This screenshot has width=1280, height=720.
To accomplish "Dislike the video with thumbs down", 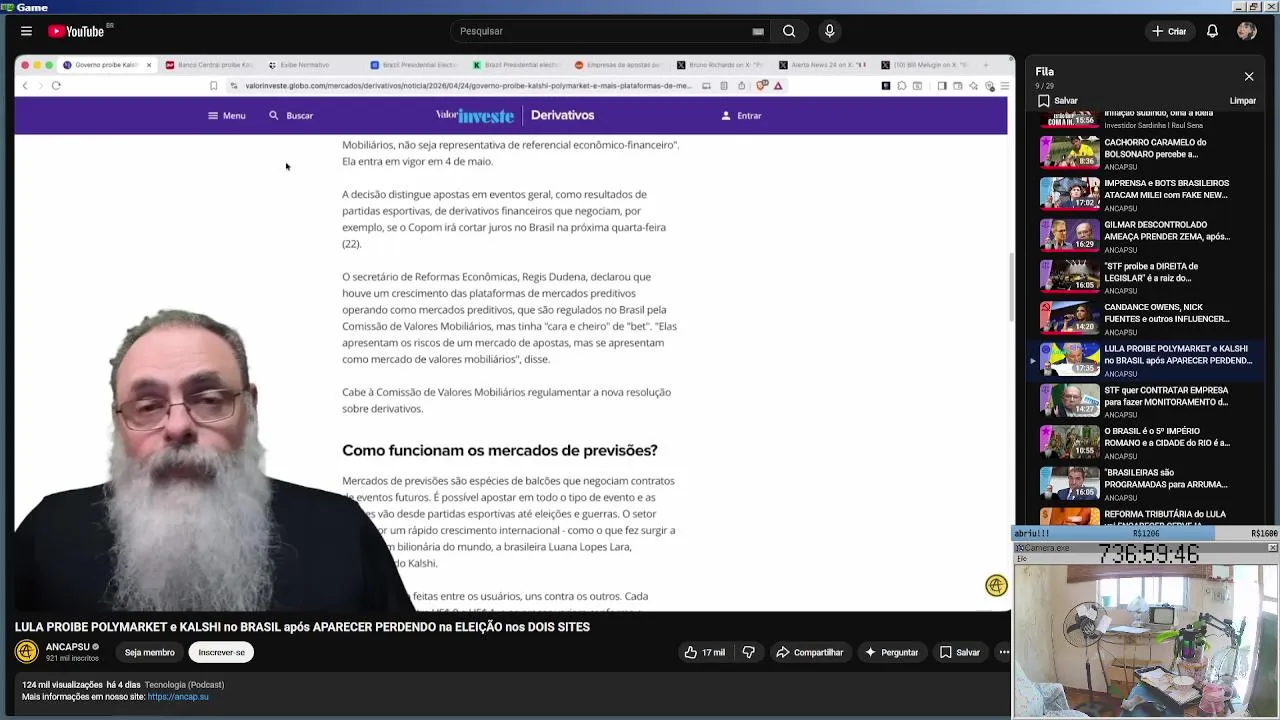I will (748, 652).
